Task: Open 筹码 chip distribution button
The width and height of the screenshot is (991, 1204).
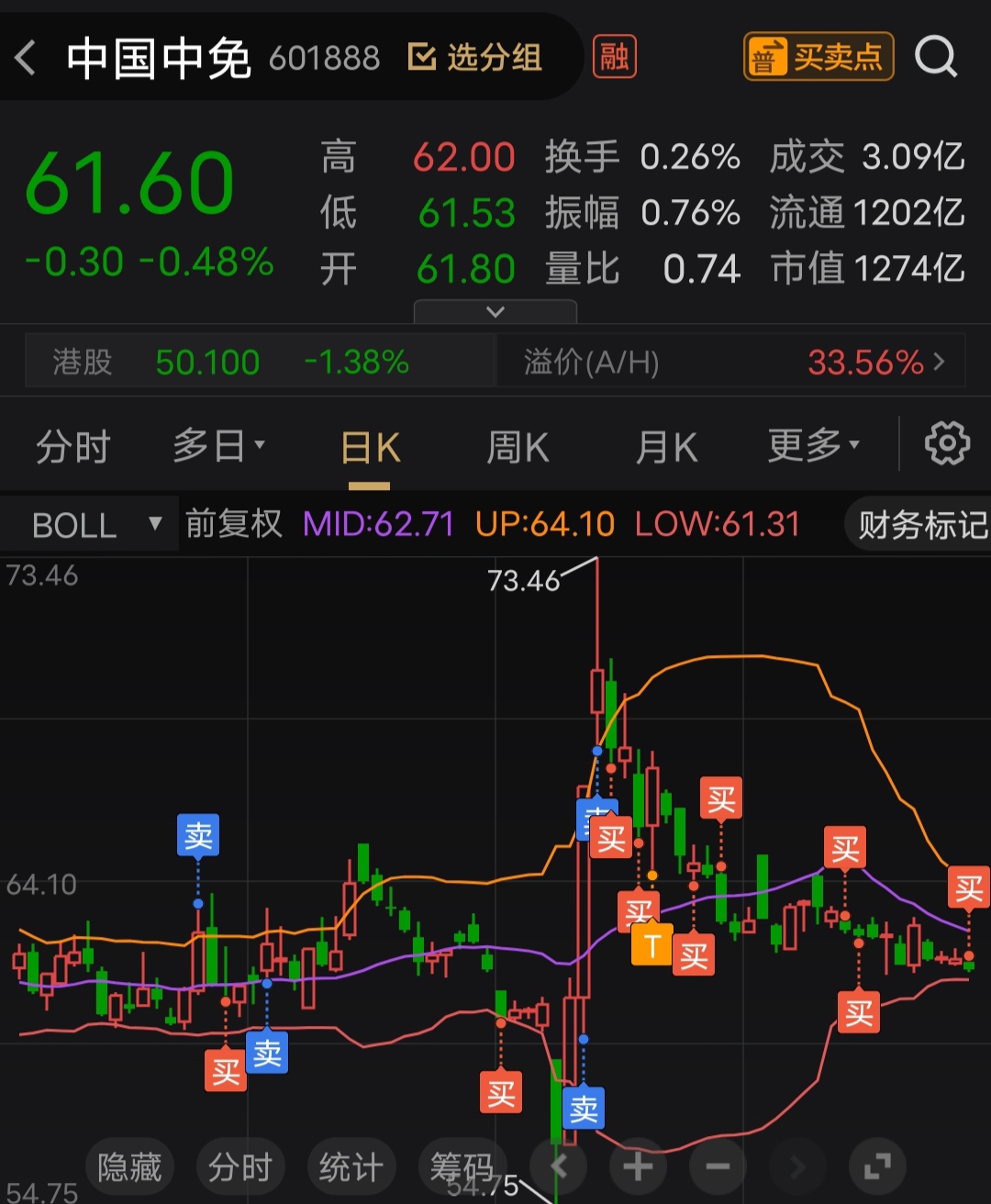Action: pos(462,1167)
